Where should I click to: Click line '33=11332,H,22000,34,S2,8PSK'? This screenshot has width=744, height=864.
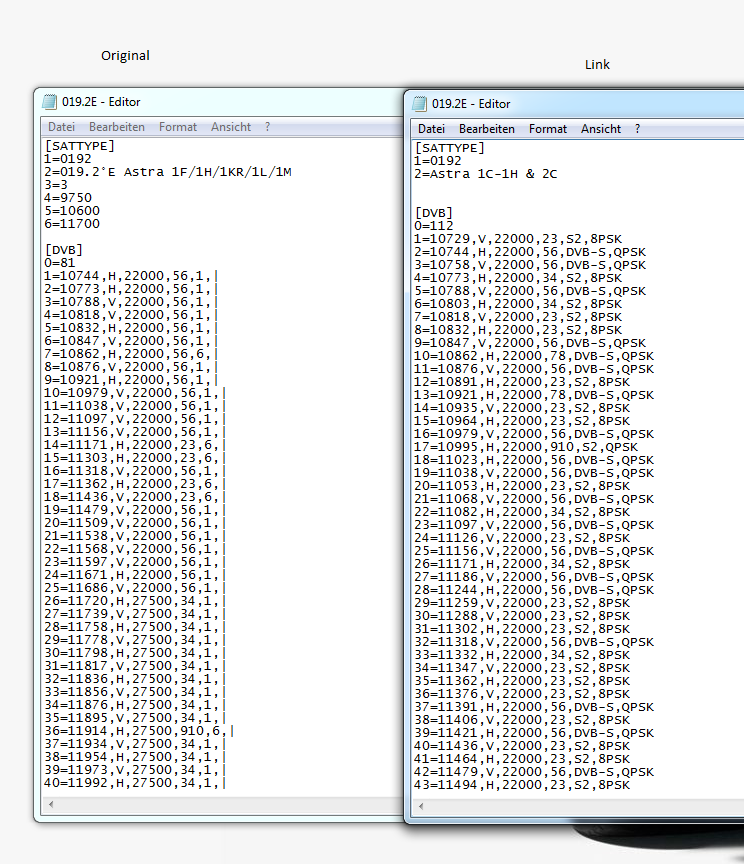(x=522, y=655)
